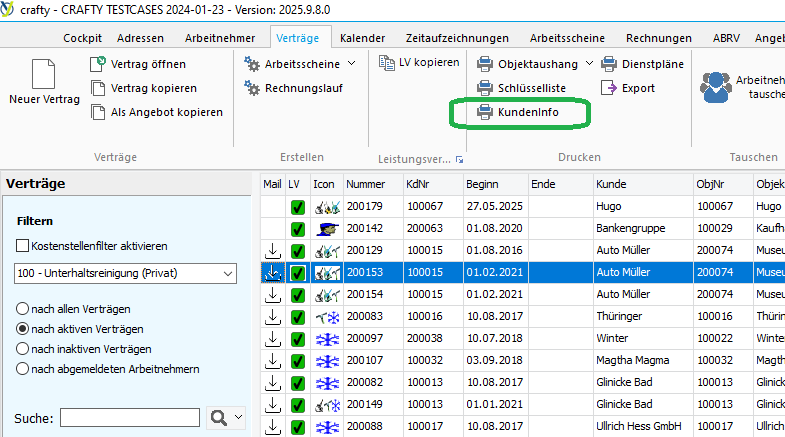Click the Vertrag kopieren icon
The image size is (785, 437).
[x=98, y=88]
